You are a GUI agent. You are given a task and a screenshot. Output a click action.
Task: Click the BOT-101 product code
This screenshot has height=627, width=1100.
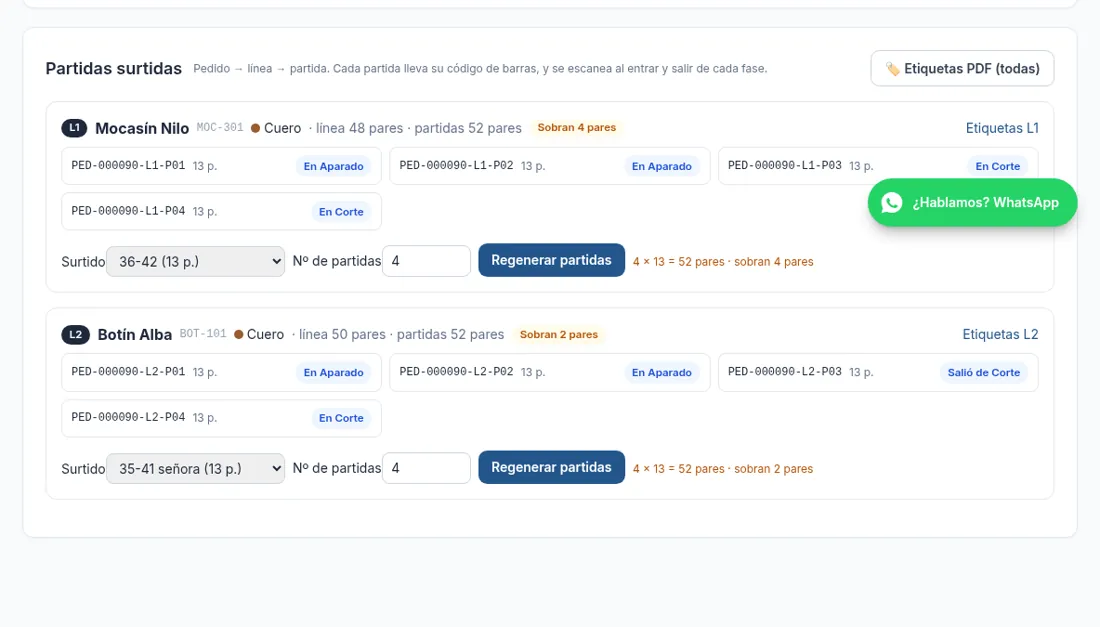click(203, 334)
